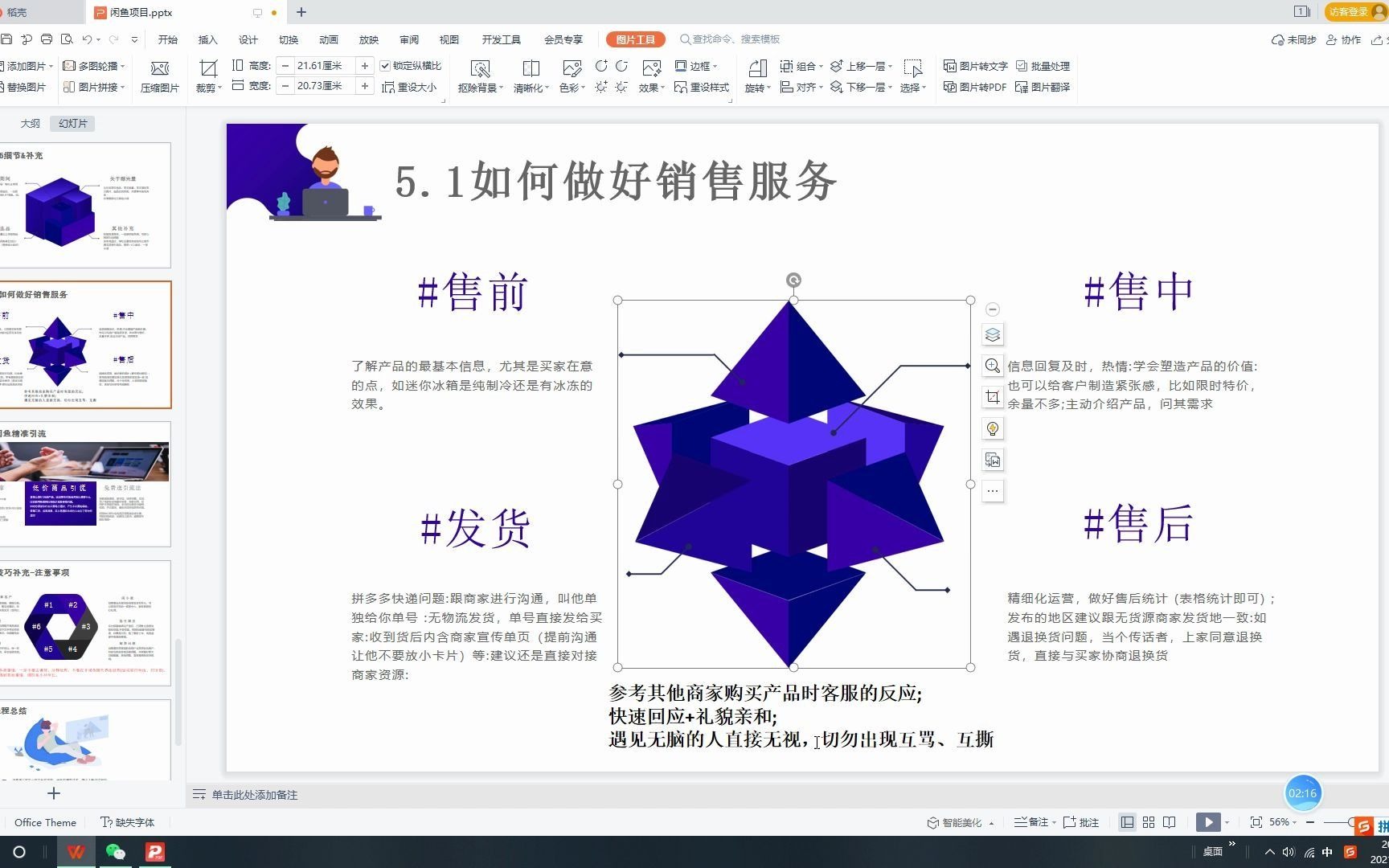Click the reset style button
This screenshot has width=1389, height=868.
(x=702, y=87)
